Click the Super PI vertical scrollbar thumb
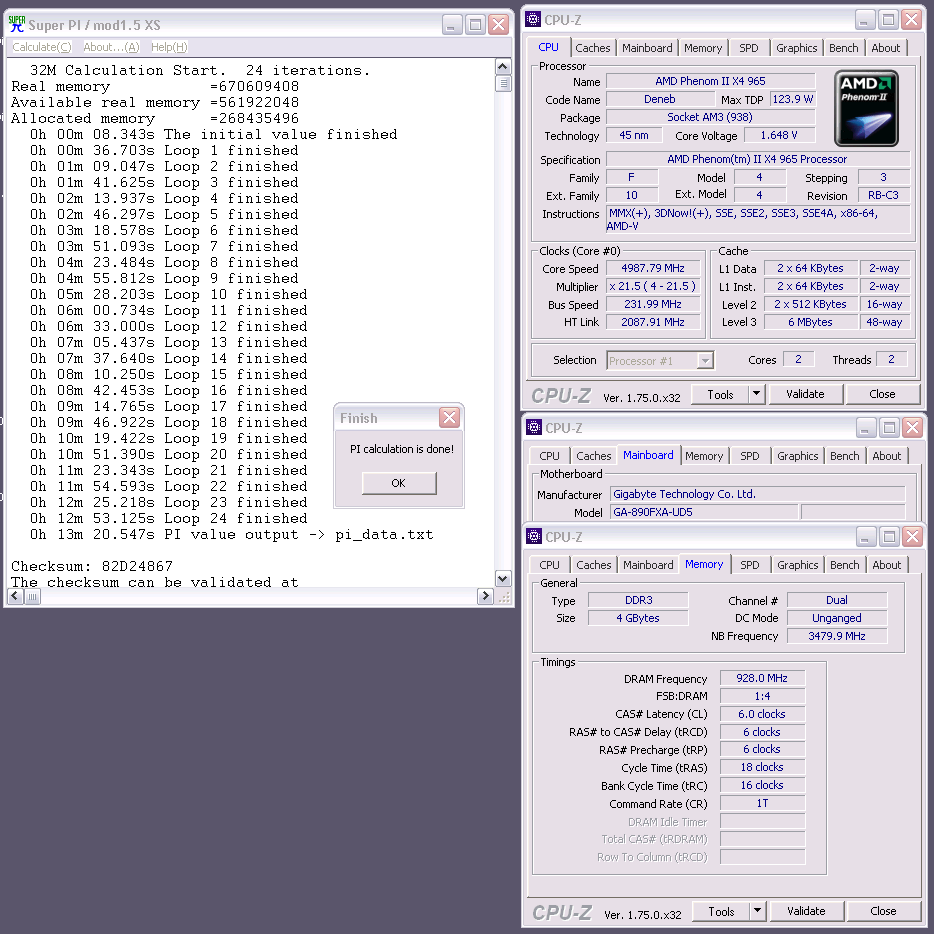934x934 pixels. point(503,83)
